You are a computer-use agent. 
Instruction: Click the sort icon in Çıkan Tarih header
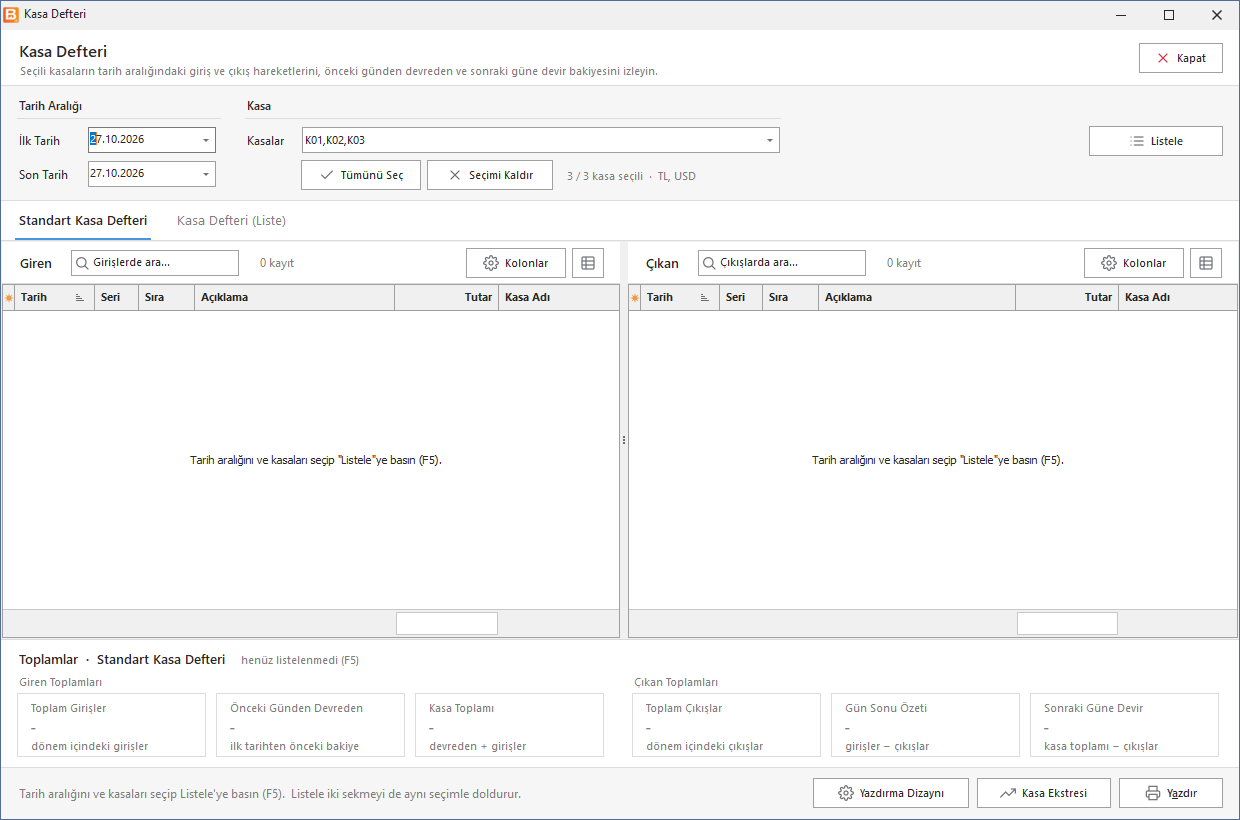[x=705, y=297]
